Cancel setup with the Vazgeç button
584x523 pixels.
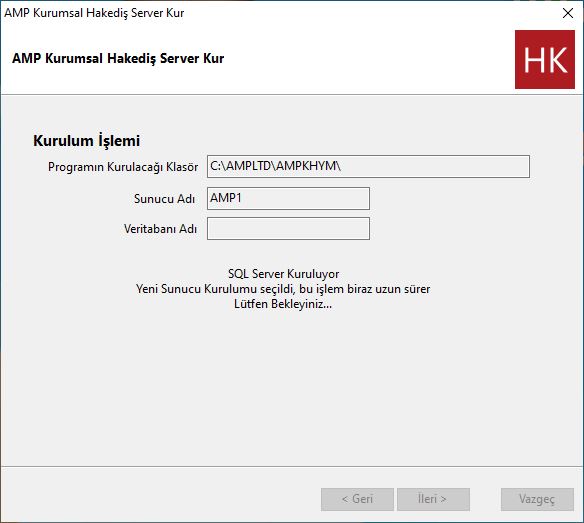tap(537, 499)
